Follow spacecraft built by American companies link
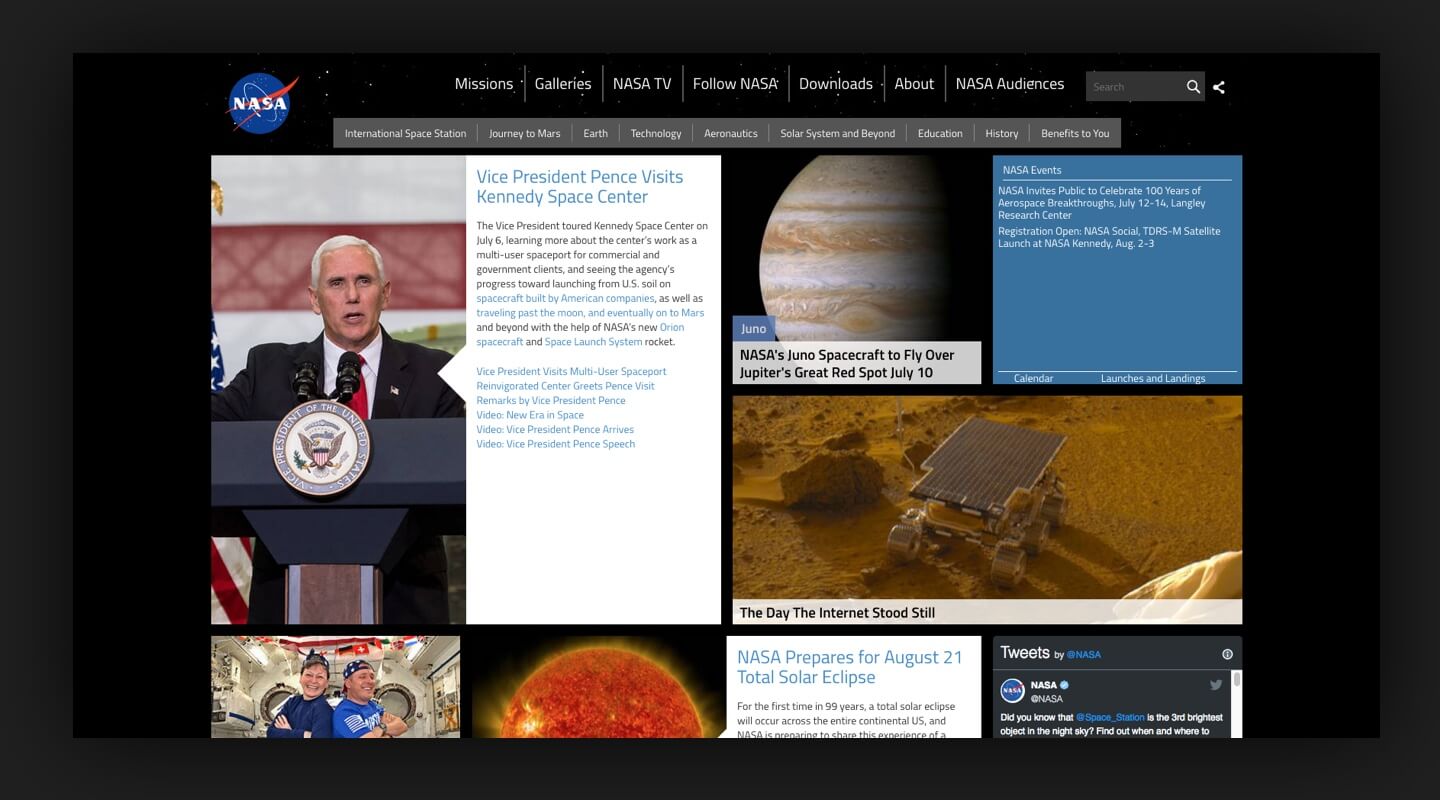Image resolution: width=1440 pixels, height=800 pixels. coord(565,298)
